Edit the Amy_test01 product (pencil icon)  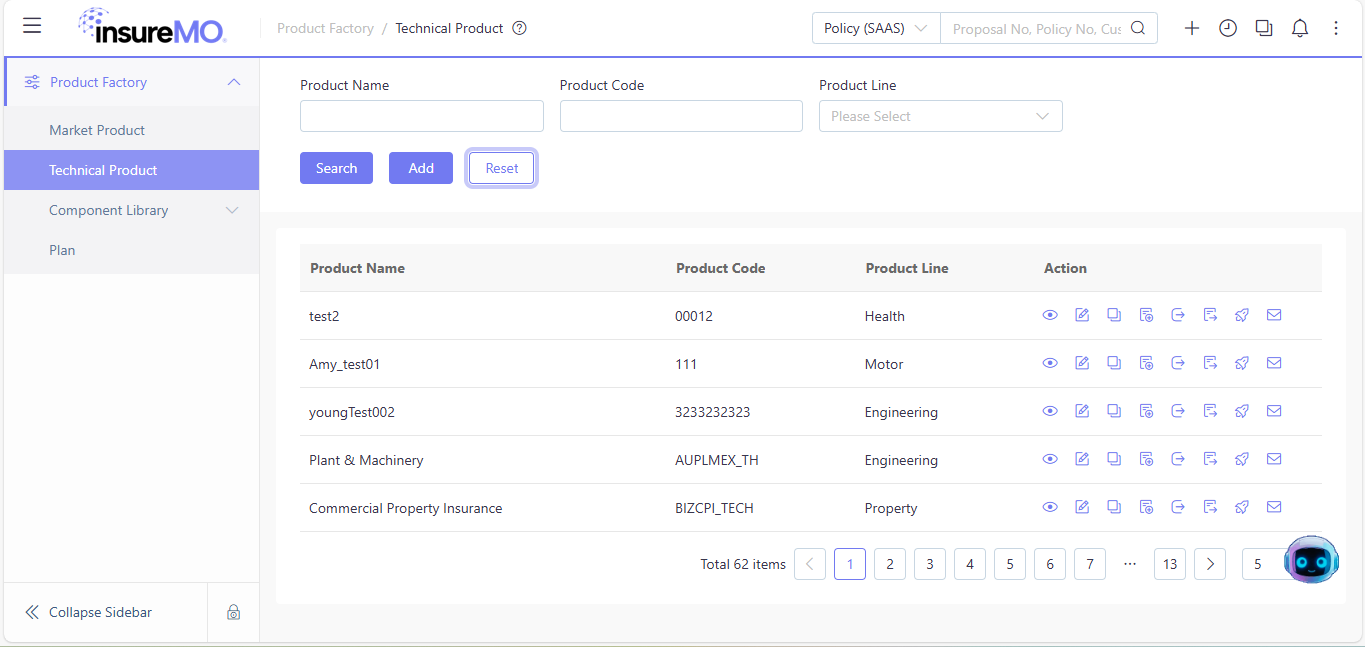[x=1082, y=363]
